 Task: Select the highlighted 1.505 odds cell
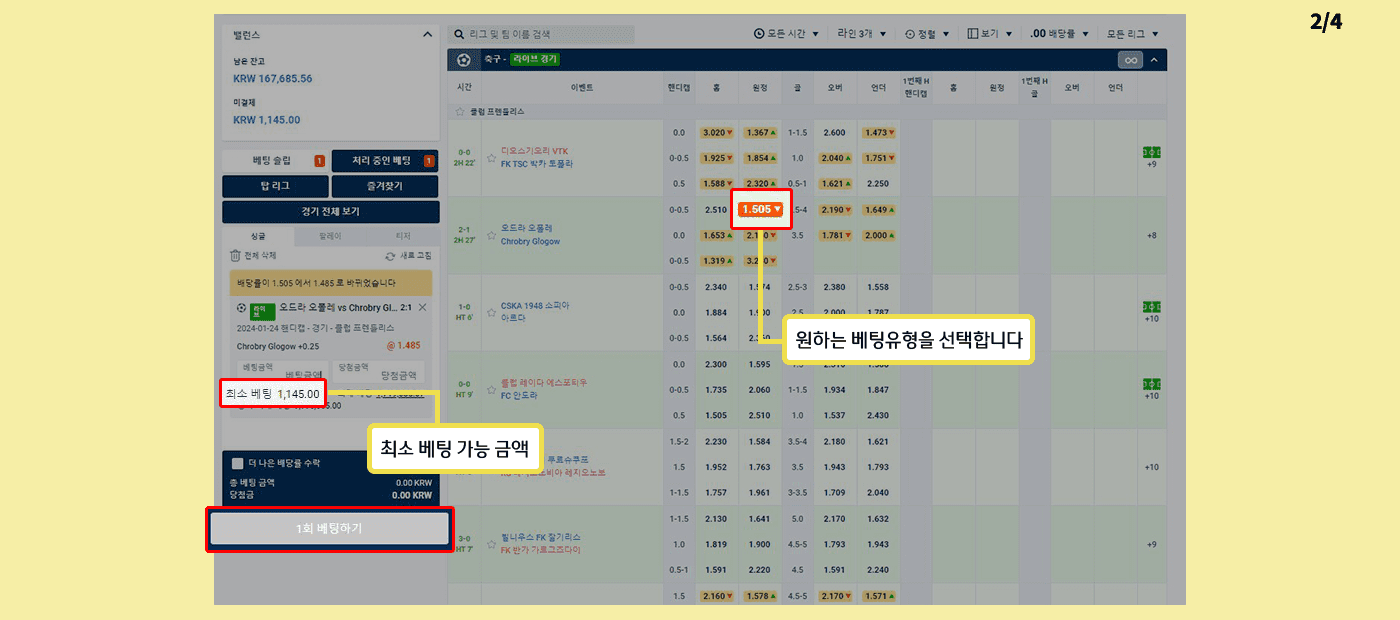(760, 210)
